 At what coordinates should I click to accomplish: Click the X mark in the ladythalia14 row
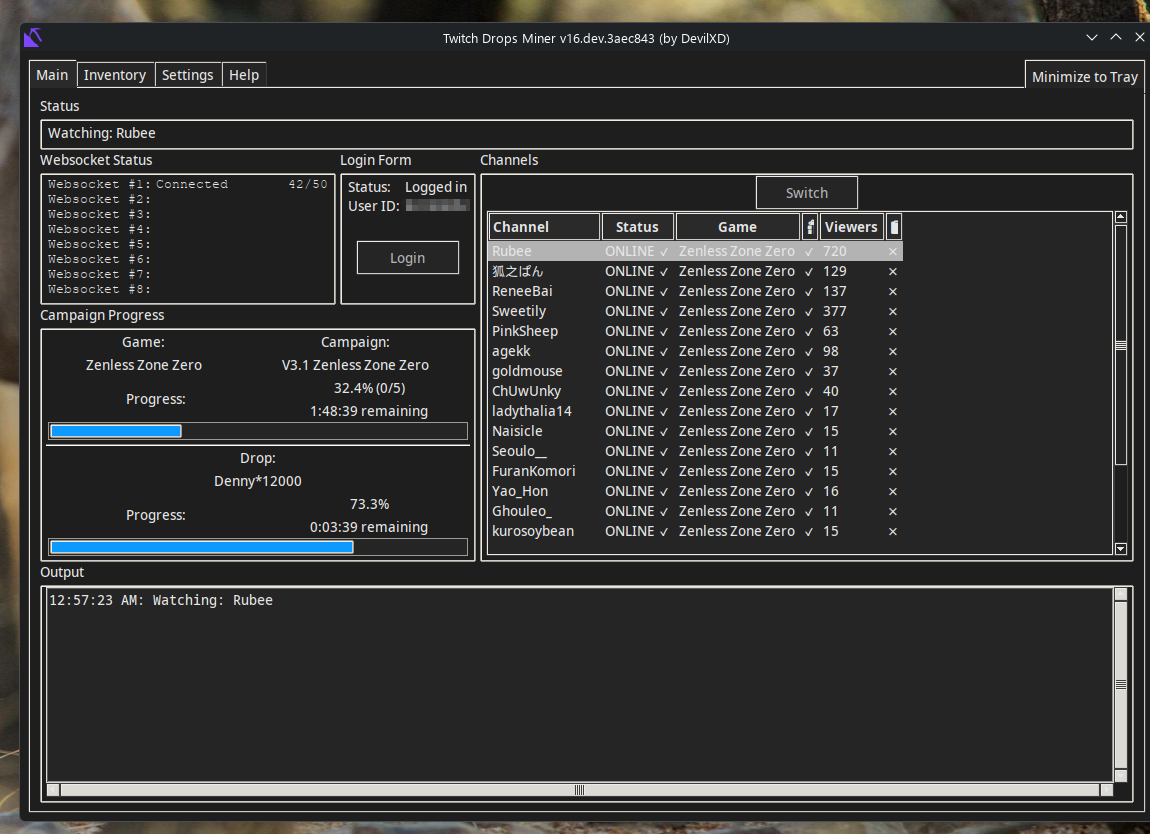coord(893,411)
